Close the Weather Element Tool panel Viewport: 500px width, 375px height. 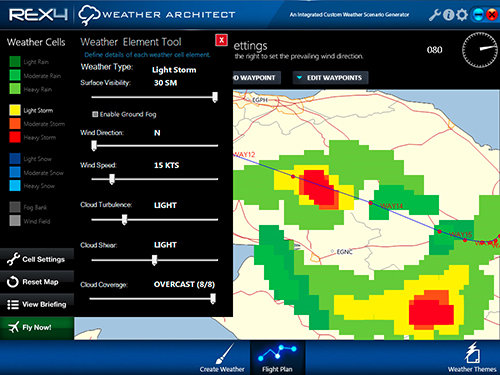[222, 40]
